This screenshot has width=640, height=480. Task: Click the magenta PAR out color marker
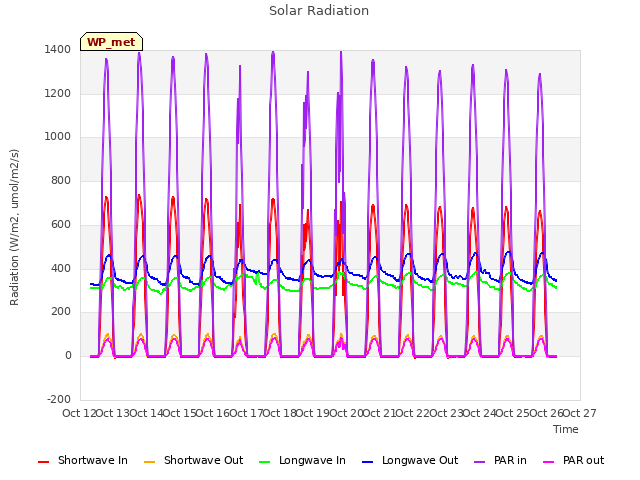click(549, 462)
